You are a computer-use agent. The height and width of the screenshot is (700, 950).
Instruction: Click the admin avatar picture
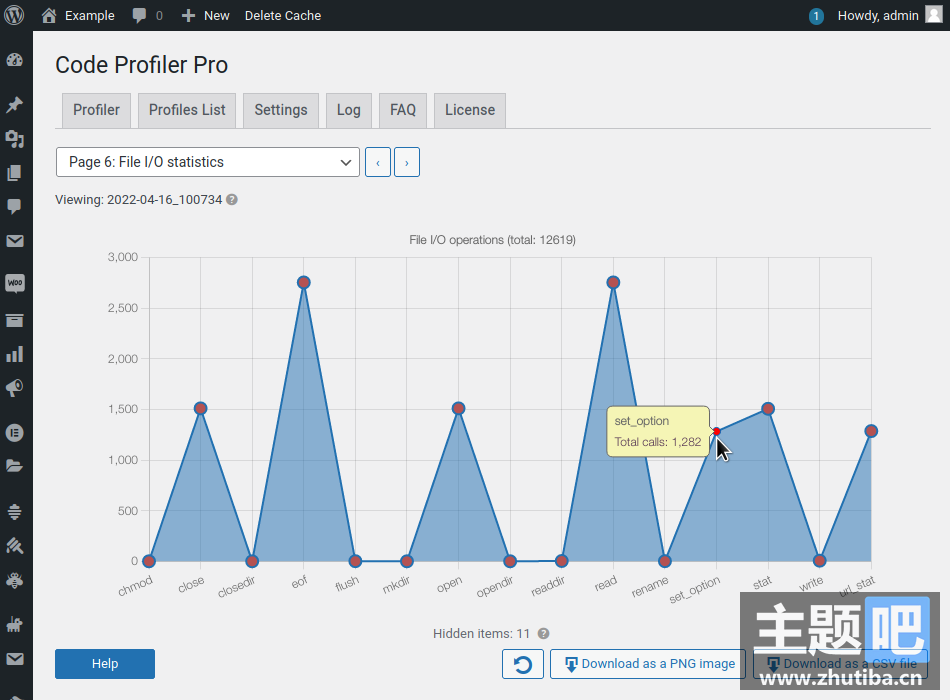click(934, 15)
